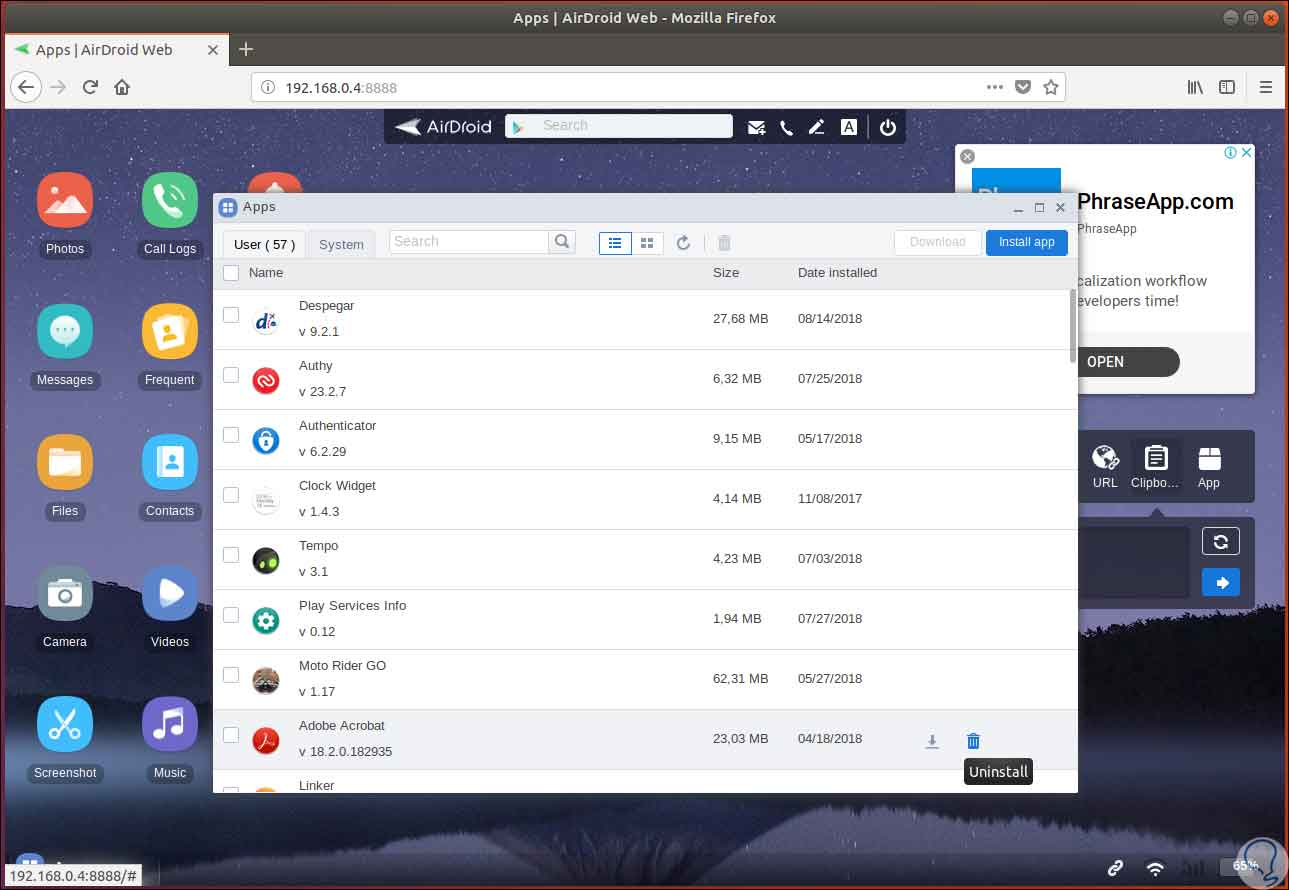This screenshot has height=890, width=1289.
Task: Open the Music desktop icon
Action: [170, 725]
